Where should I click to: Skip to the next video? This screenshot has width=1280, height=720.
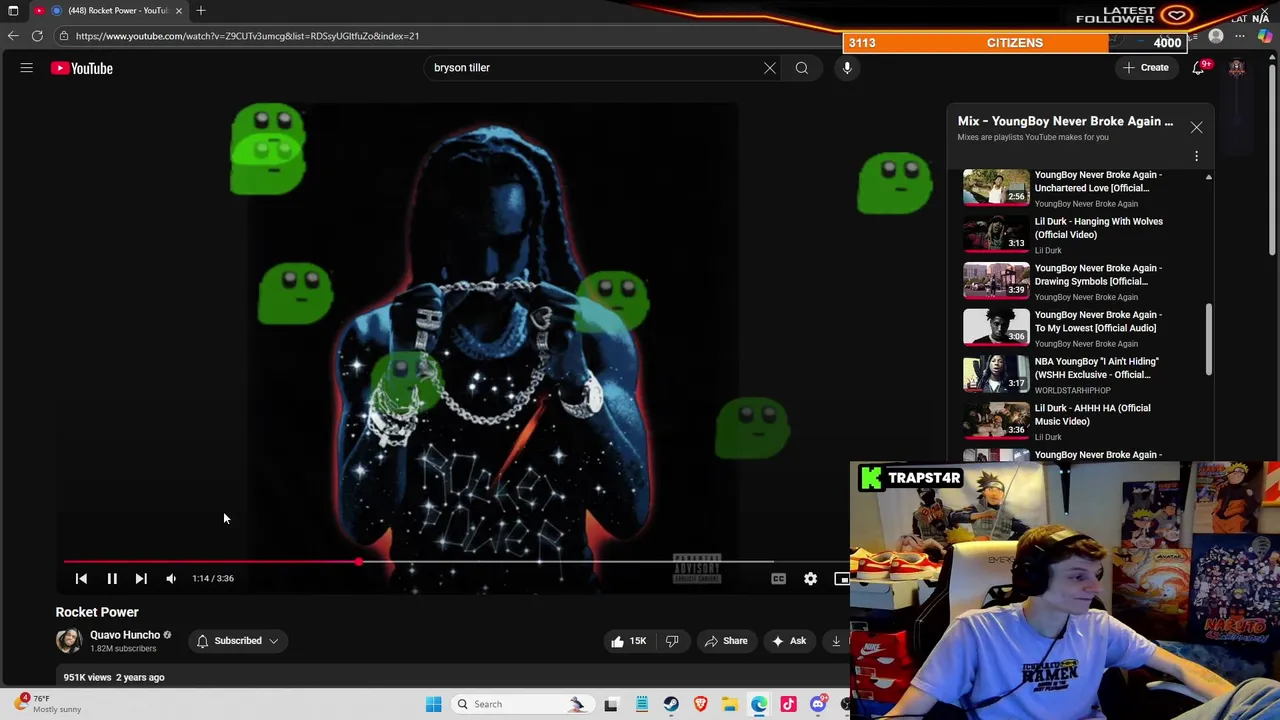click(x=141, y=578)
